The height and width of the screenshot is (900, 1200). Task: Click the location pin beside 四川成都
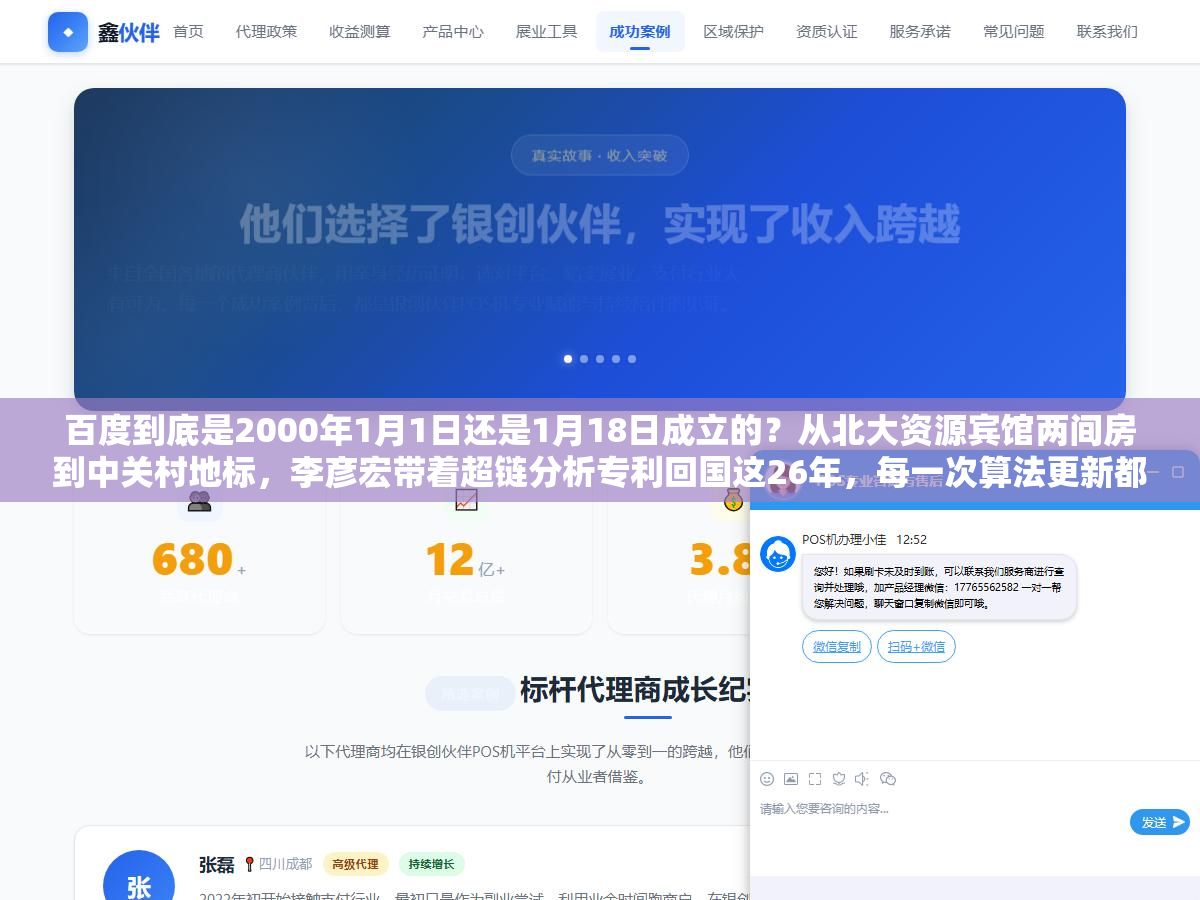point(250,864)
